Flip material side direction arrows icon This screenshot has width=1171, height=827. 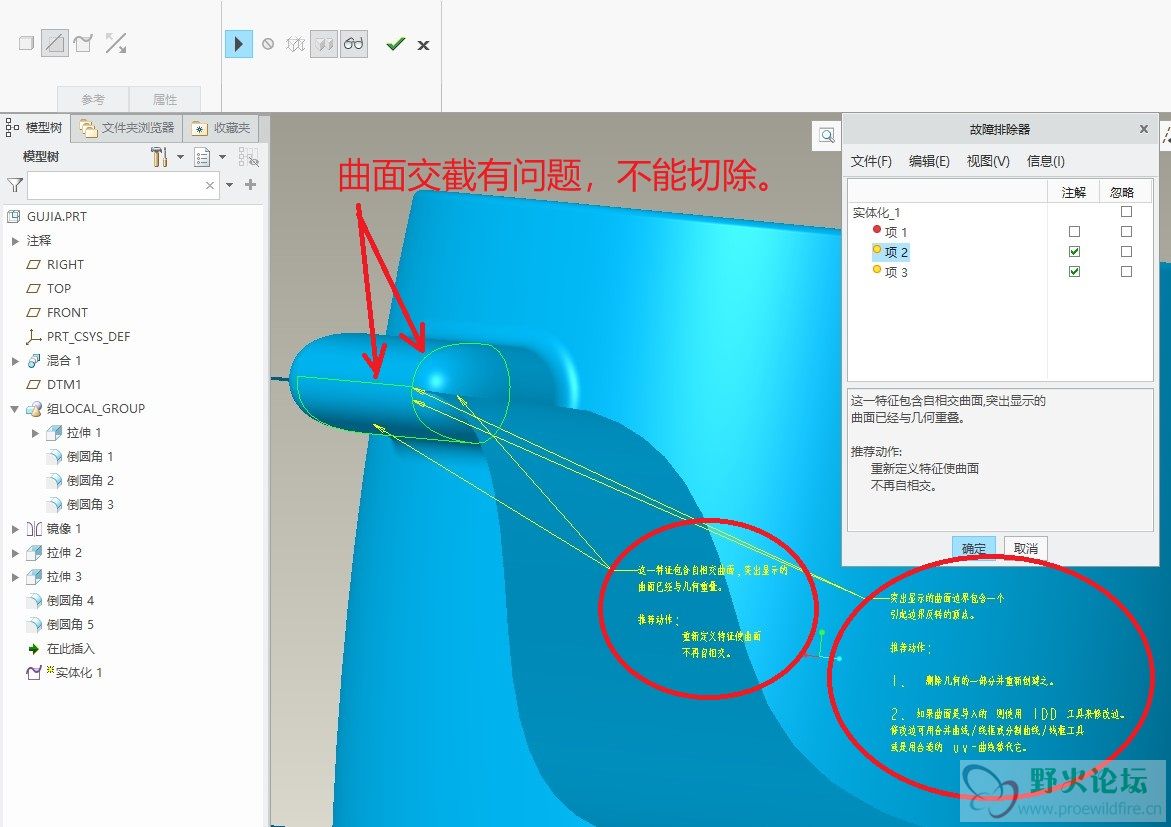pos(116,43)
